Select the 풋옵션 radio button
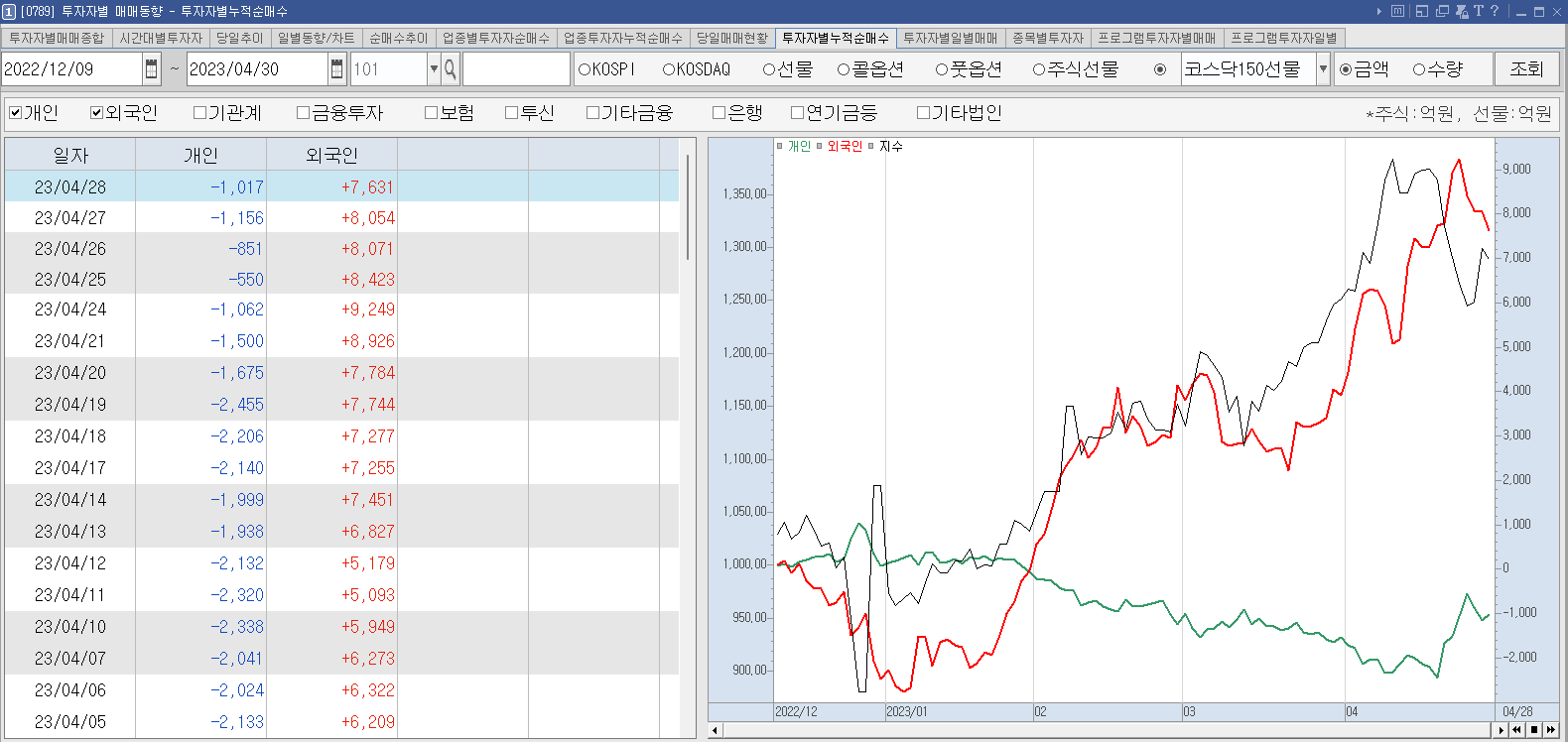Screen dimensions: 1568x742 pyautogui.click(x=942, y=69)
